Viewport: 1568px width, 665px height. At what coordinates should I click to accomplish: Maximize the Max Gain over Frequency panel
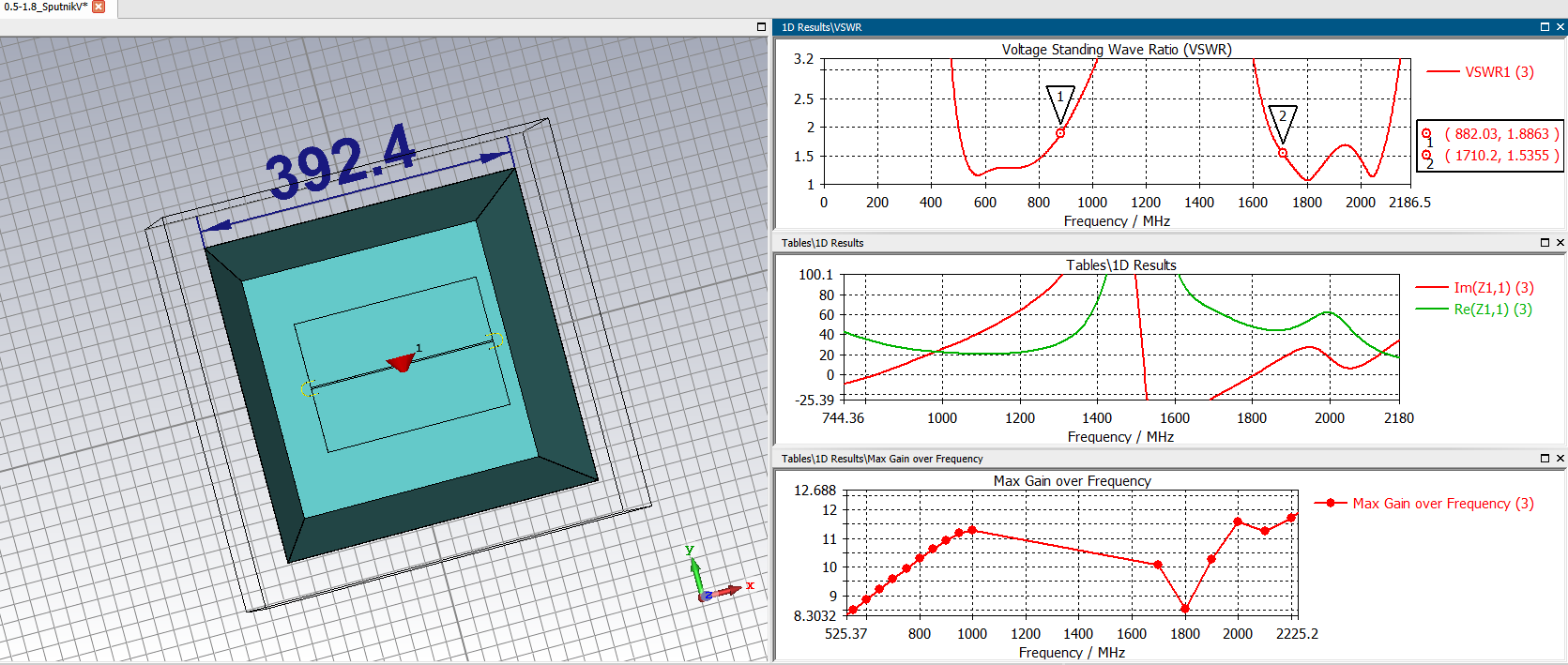tap(1545, 459)
